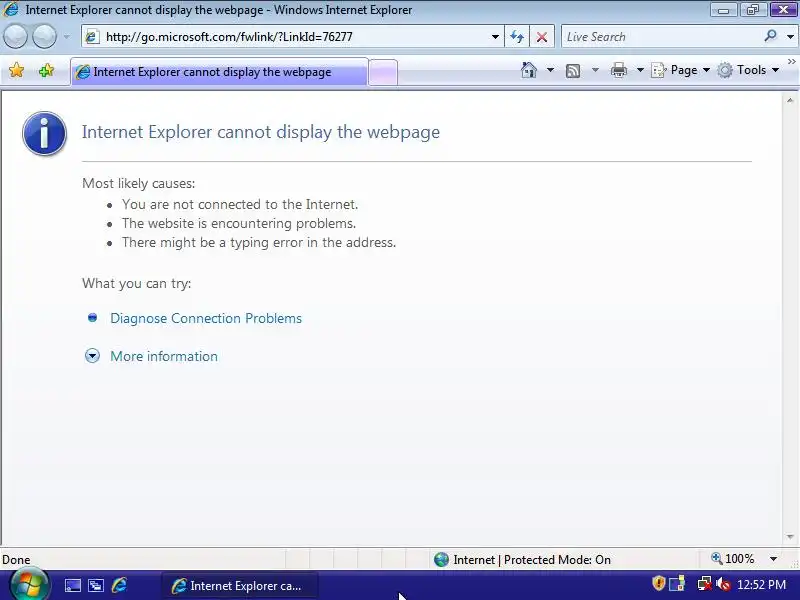Screen dimensions: 800x600
Task: Click the Switch between windows quick launch icon
Action: [96, 585]
